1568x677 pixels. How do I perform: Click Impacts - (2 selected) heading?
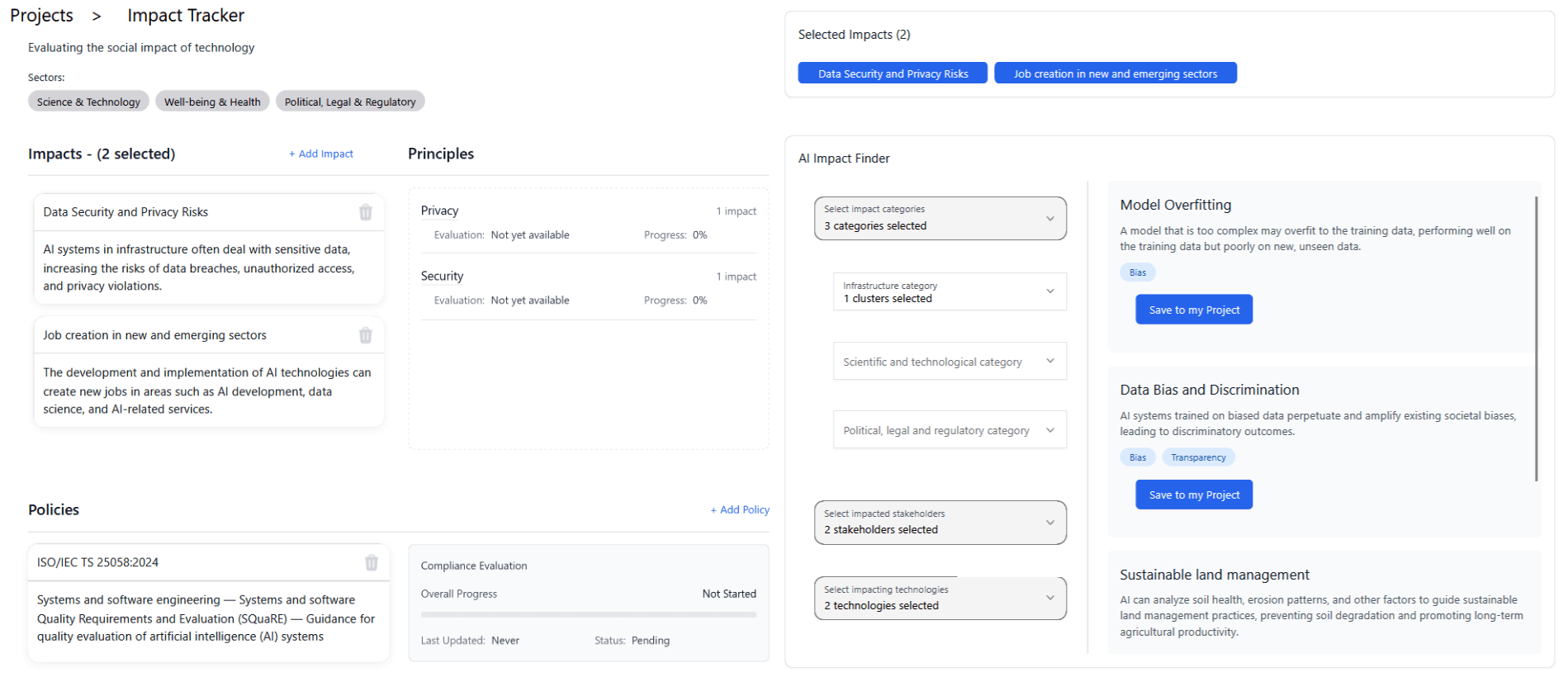[x=102, y=154]
